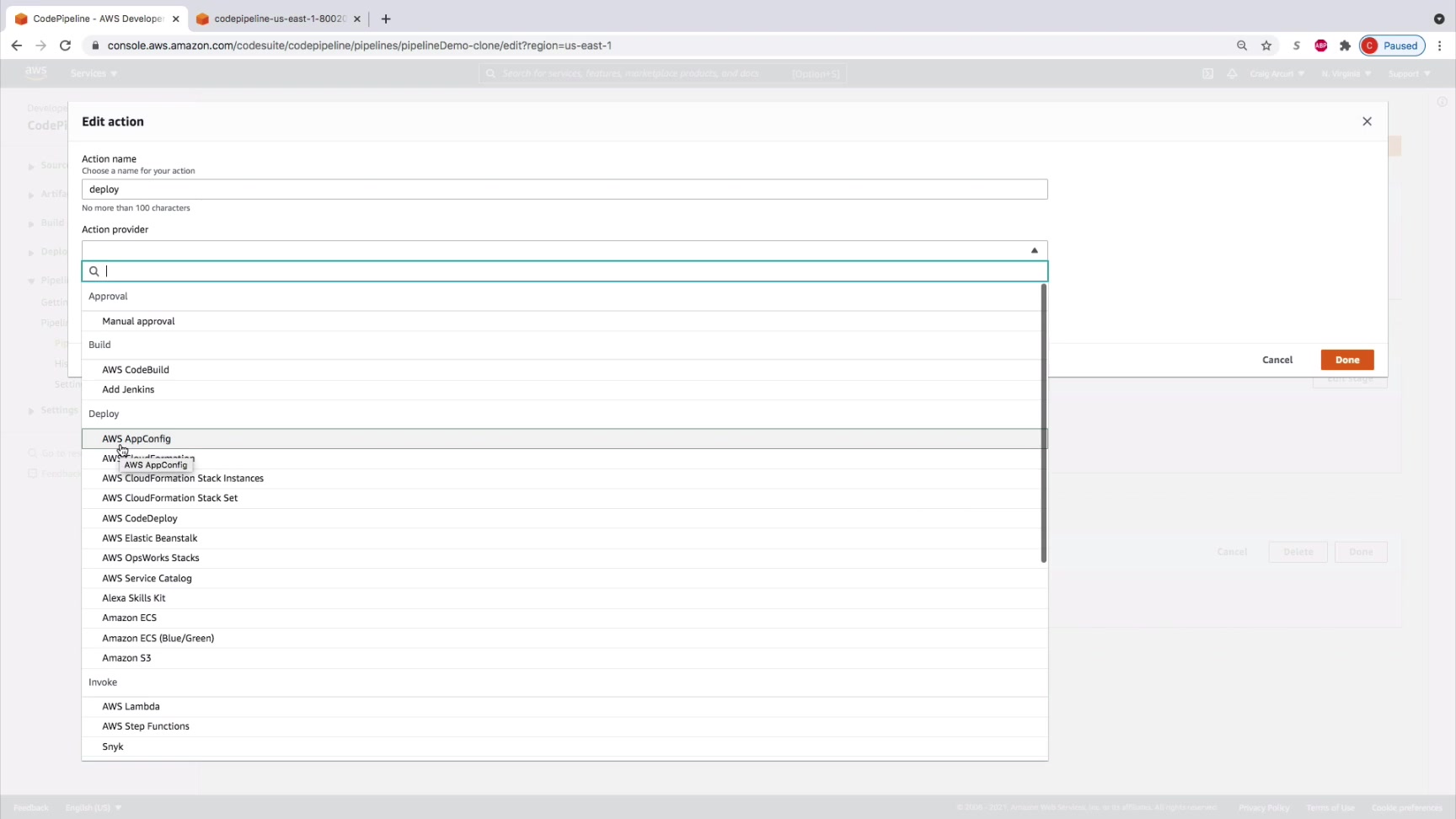1456x819 pixels.
Task: Choose Add Jenkins option
Action: pyautogui.click(x=561, y=390)
